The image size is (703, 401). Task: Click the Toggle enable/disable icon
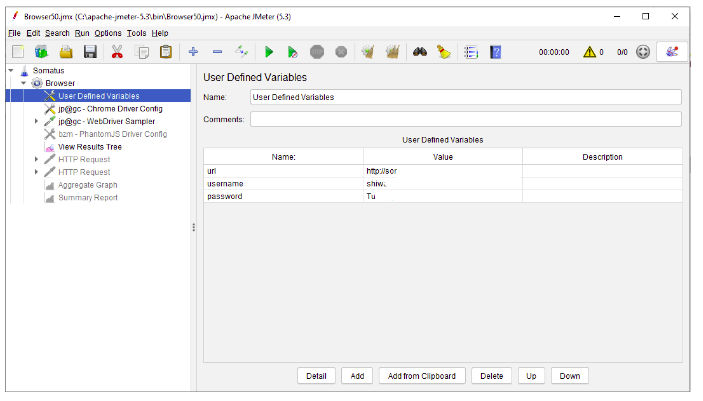point(242,52)
